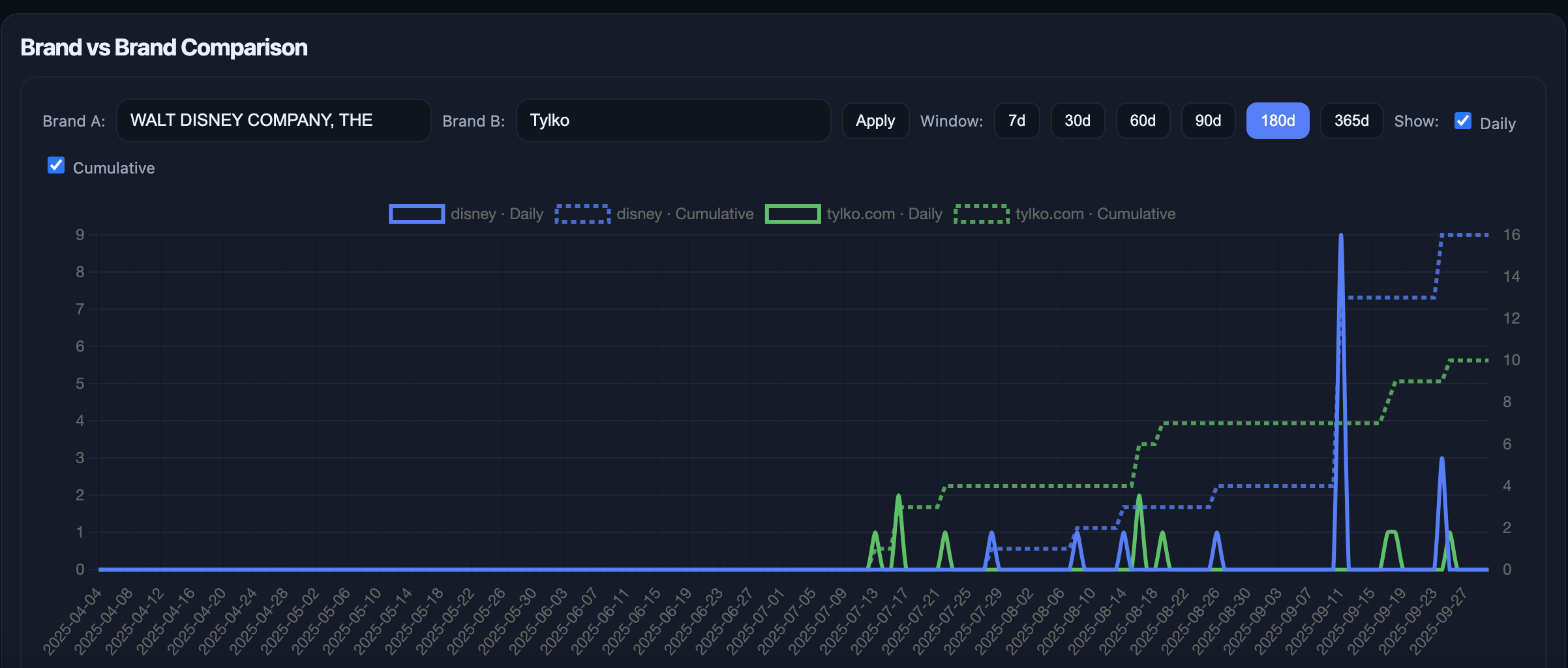Switch window to 60d

(1142, 121)
